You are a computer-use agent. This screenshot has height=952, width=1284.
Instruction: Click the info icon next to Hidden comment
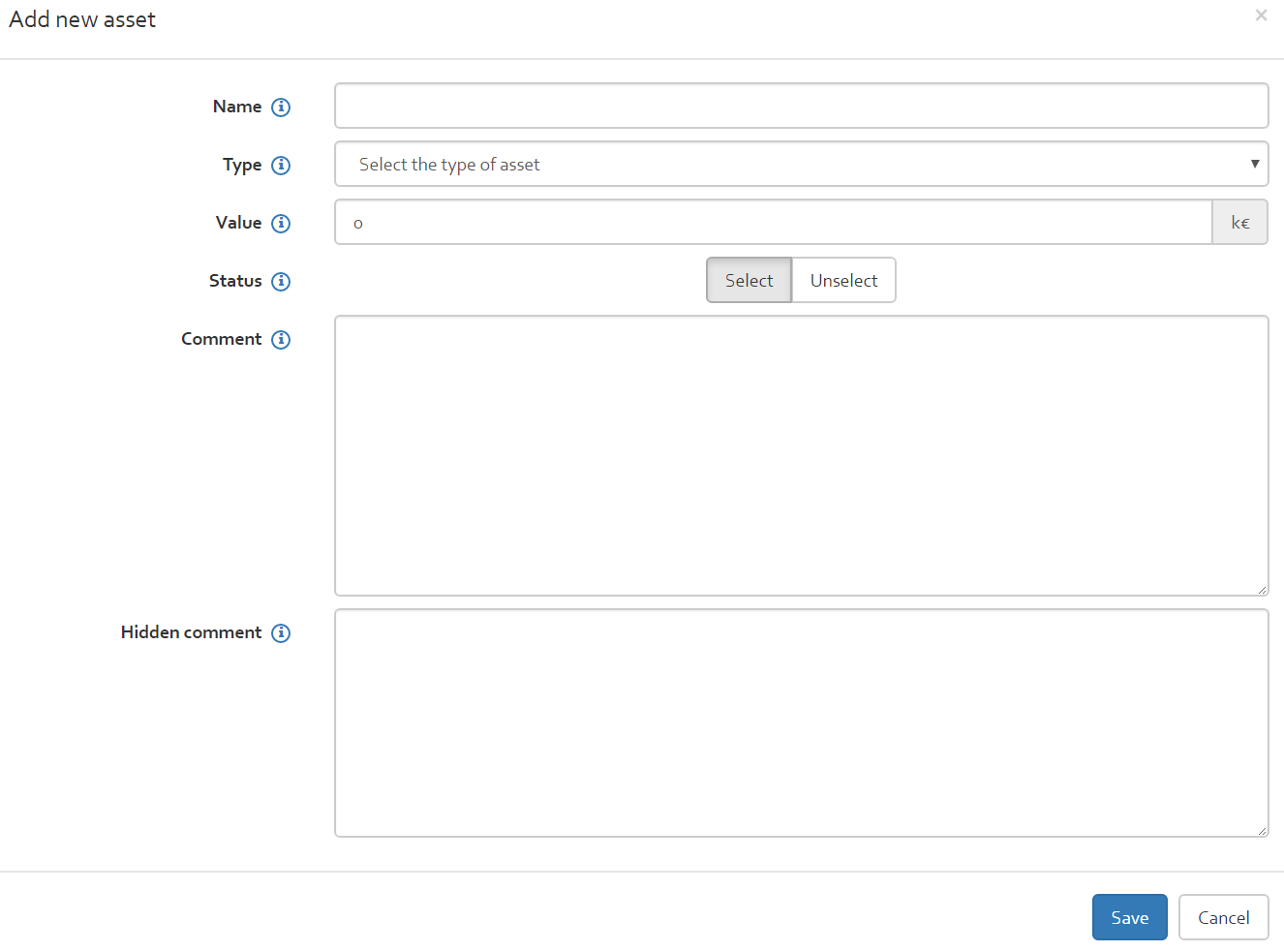coord(281,632)
